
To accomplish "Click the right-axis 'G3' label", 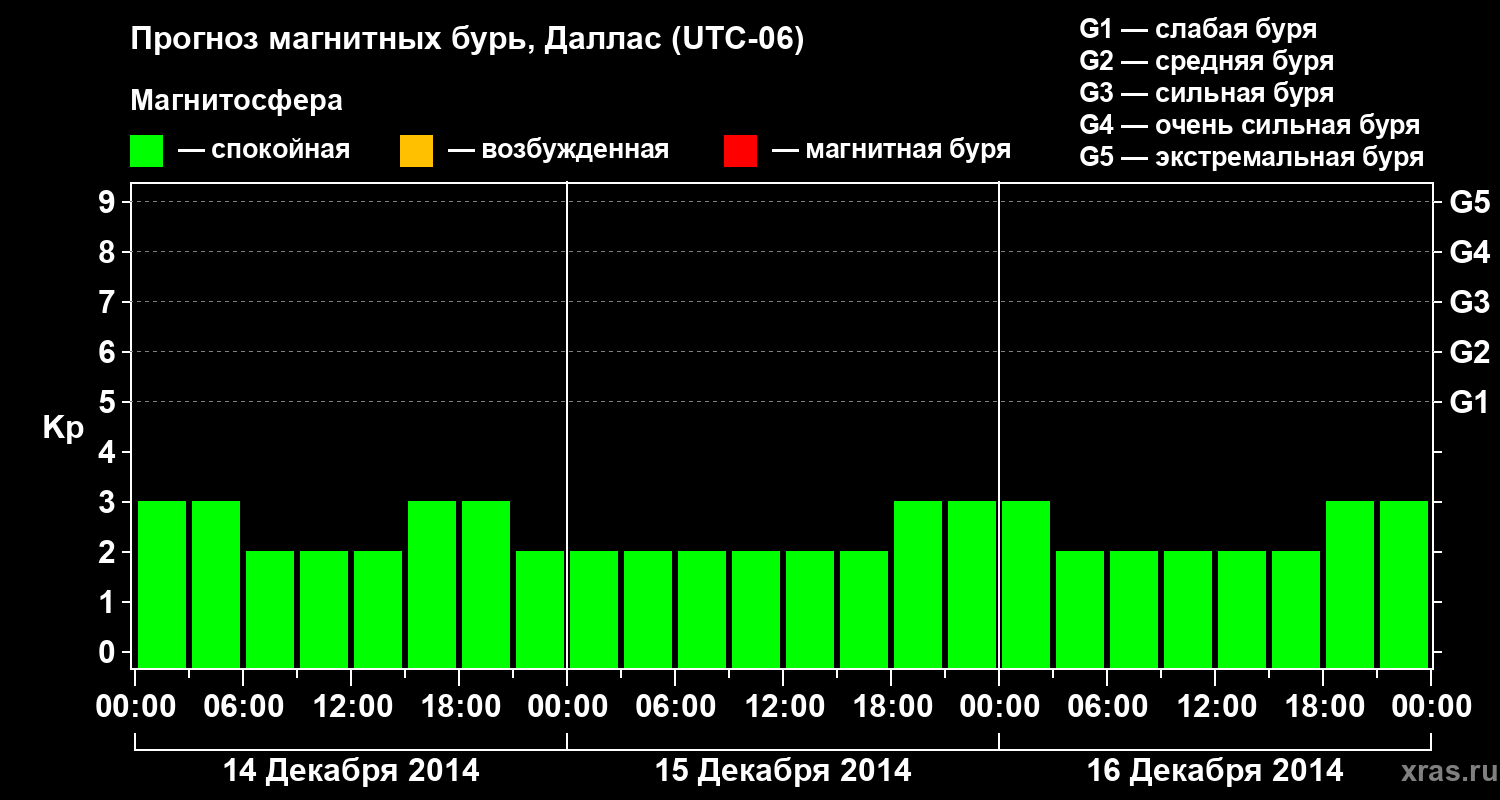I will pyautogui.click(x=1469, y=302).
